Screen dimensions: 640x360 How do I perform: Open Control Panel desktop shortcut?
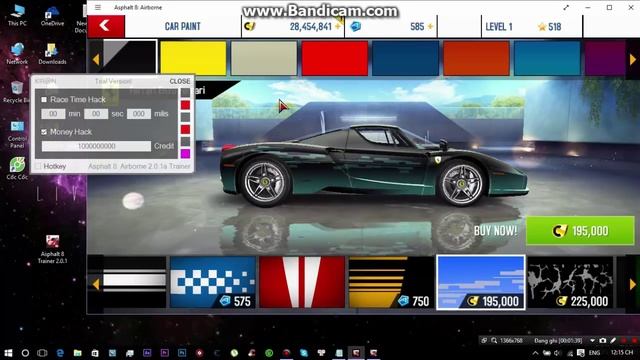tap(17, 134)
